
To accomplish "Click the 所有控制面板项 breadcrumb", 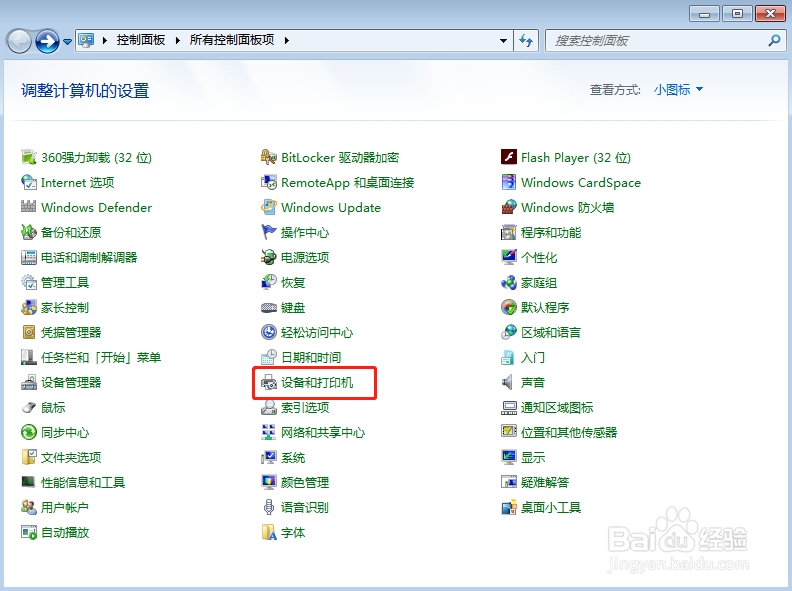I will pos(232,40).
